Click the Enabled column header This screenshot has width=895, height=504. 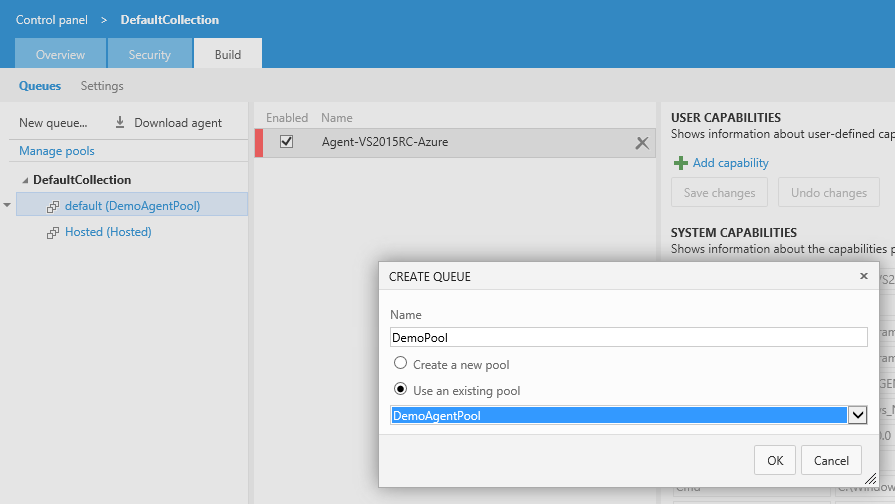coord(287,118)
